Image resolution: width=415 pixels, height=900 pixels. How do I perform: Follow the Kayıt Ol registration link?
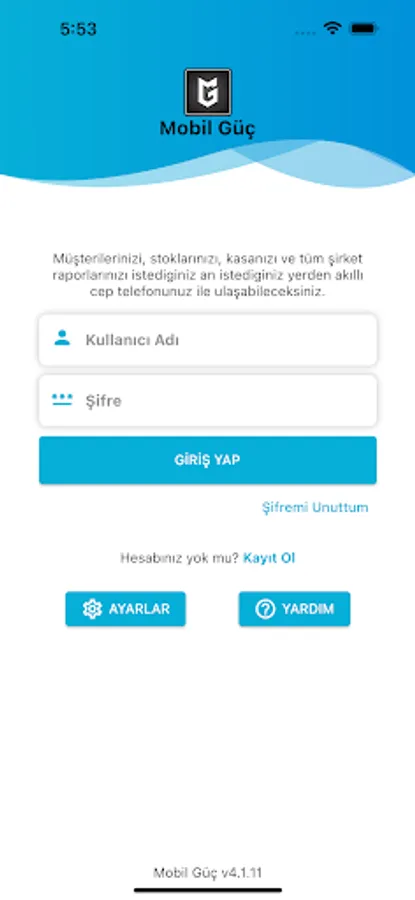269,558
